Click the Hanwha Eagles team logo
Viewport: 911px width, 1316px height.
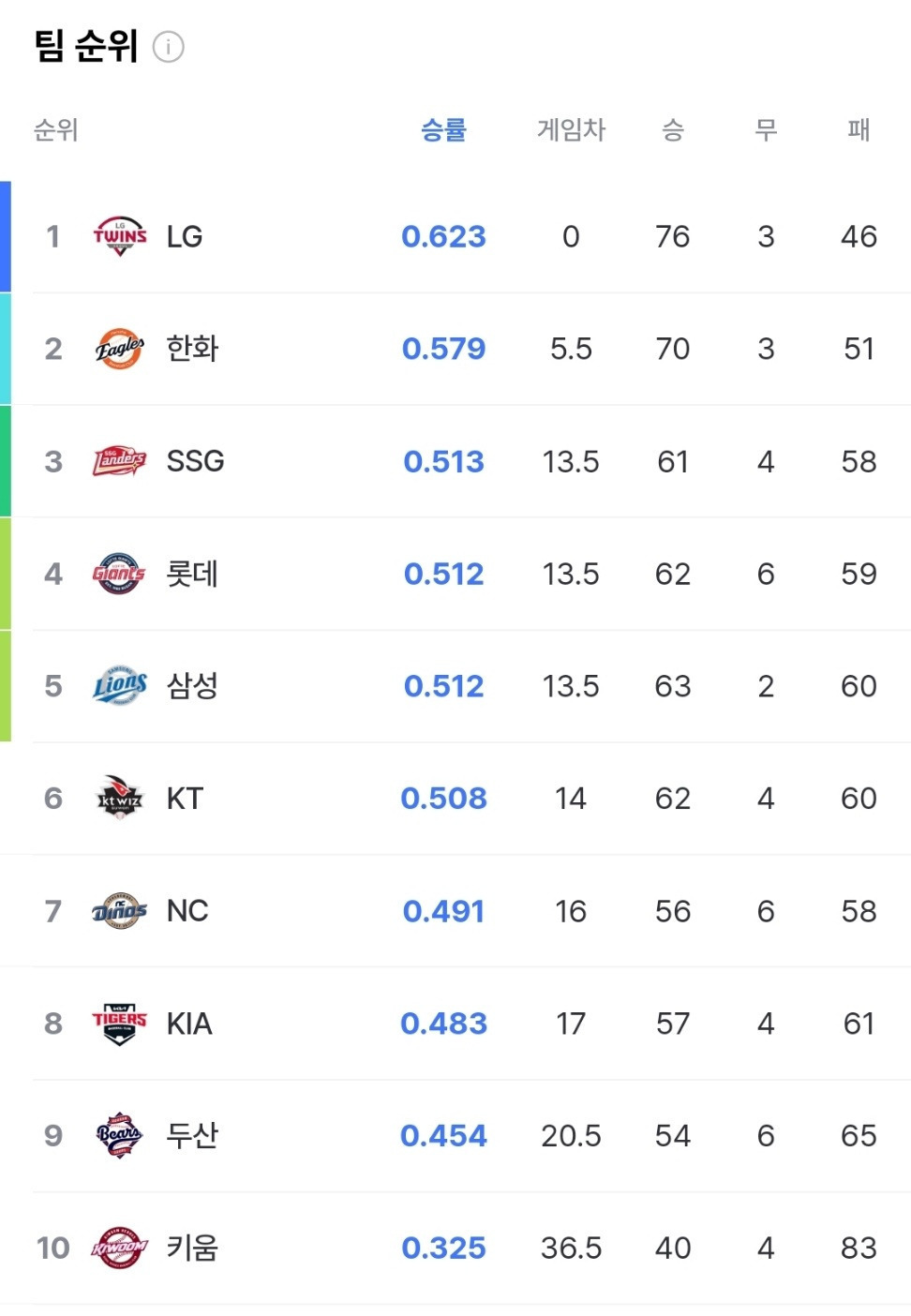click(120, 349)
